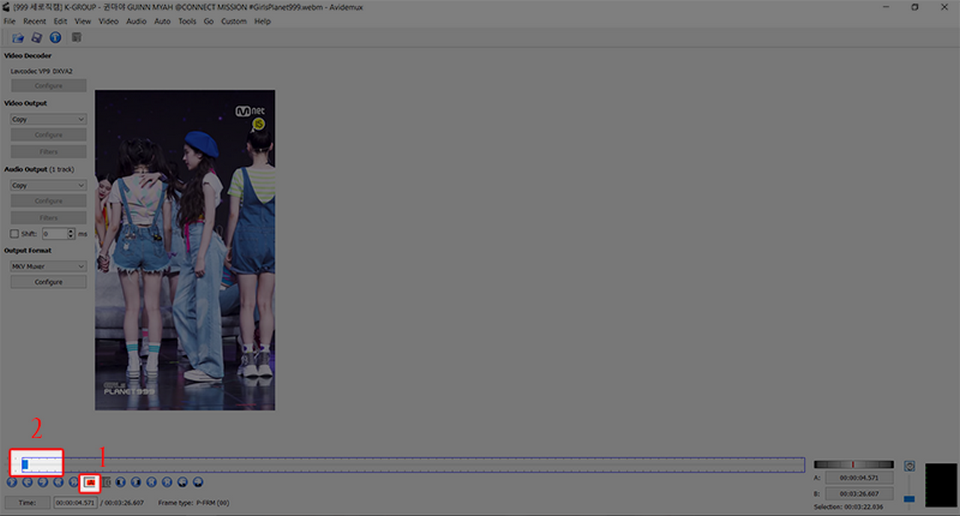Open a video with the Open Video icon
The height and width of the screenshot is (516, 960).
(18, 38)
